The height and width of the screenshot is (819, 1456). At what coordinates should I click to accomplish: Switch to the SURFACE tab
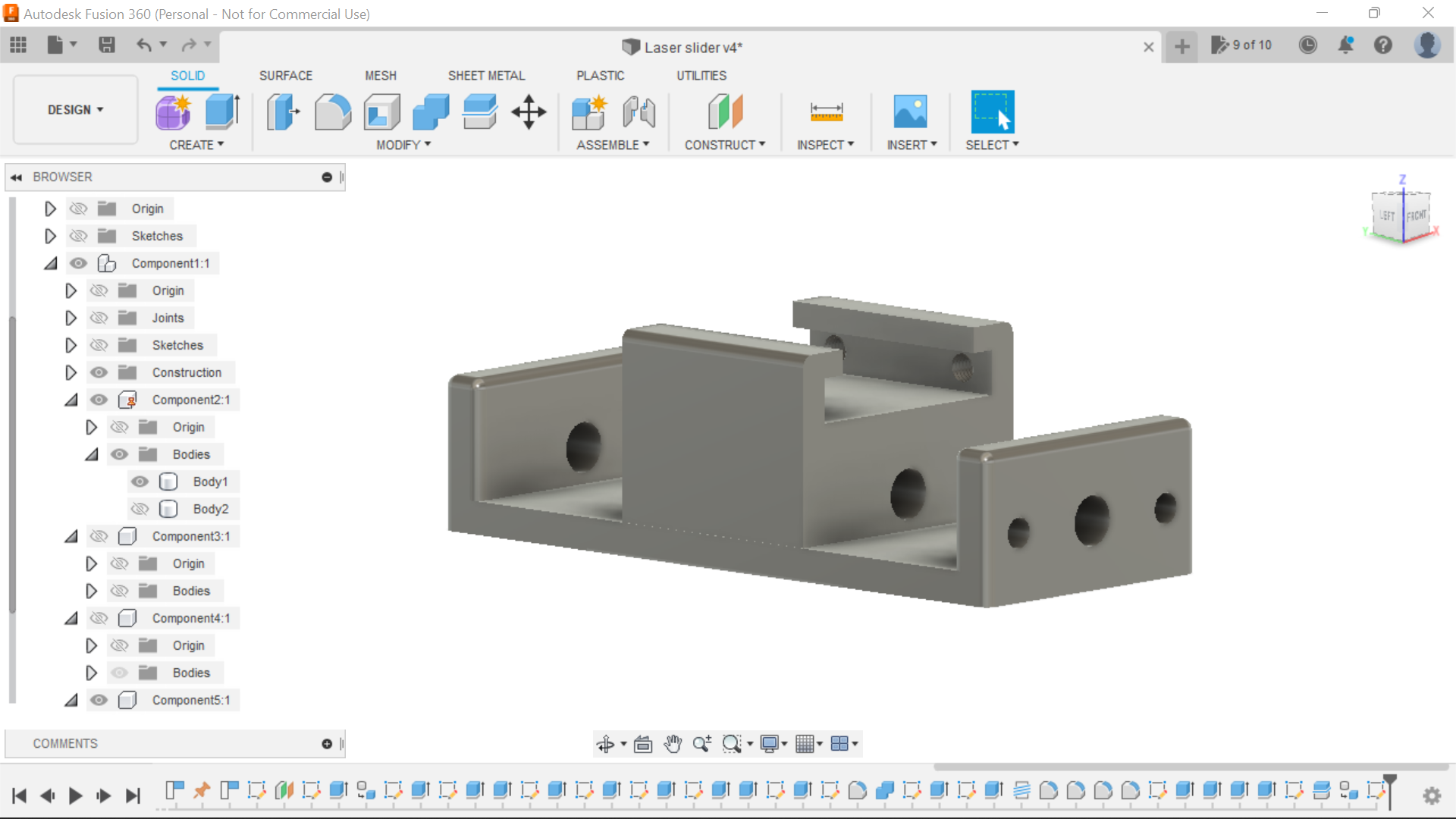[286, 76]
